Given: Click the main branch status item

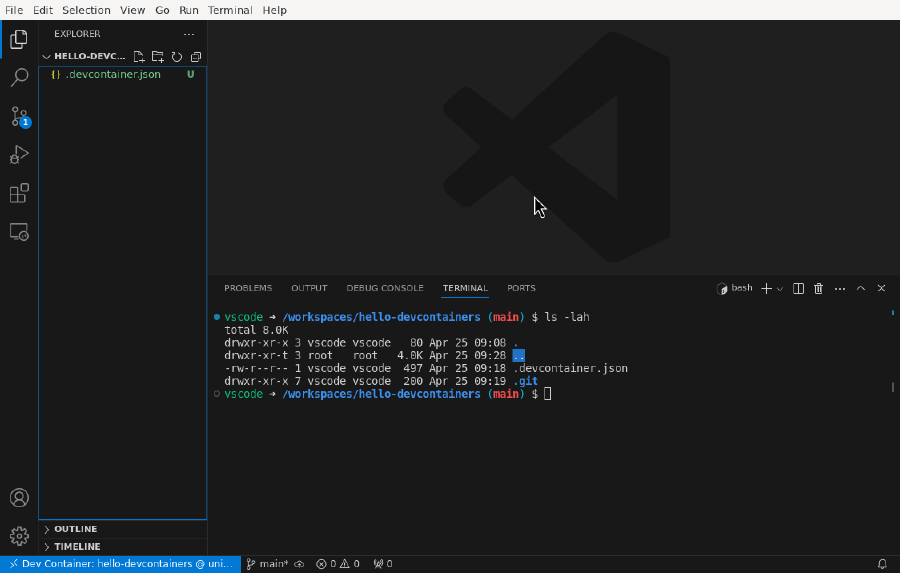Looking at the screenshot, I should pyautogui.click(x=267, y=564).
